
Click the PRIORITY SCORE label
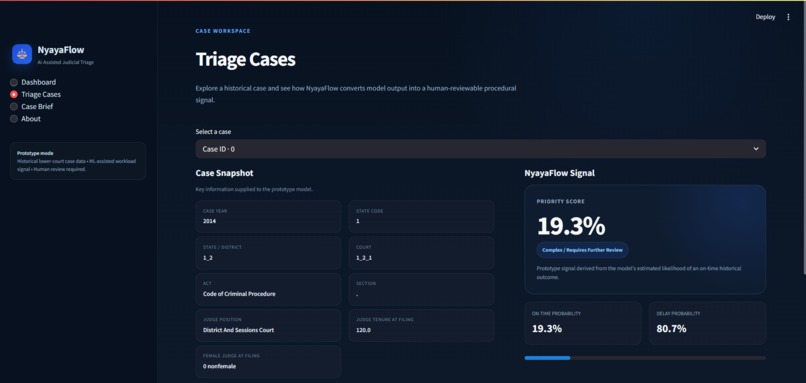[x=561, y=202]
